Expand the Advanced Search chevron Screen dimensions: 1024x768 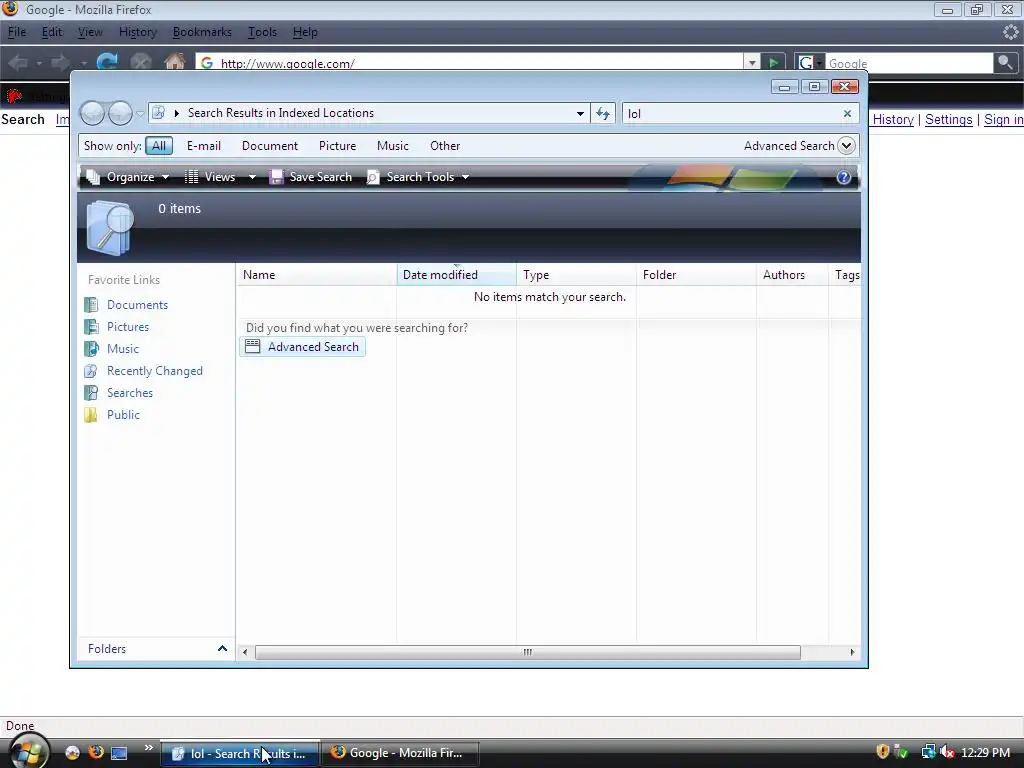click(x=846, y=146)
